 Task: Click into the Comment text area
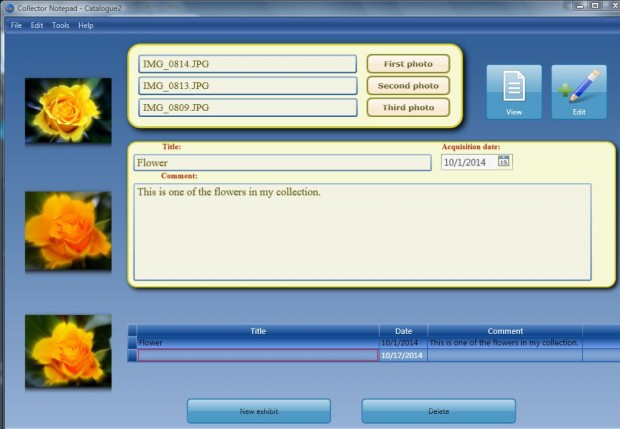tap(362, 232)
